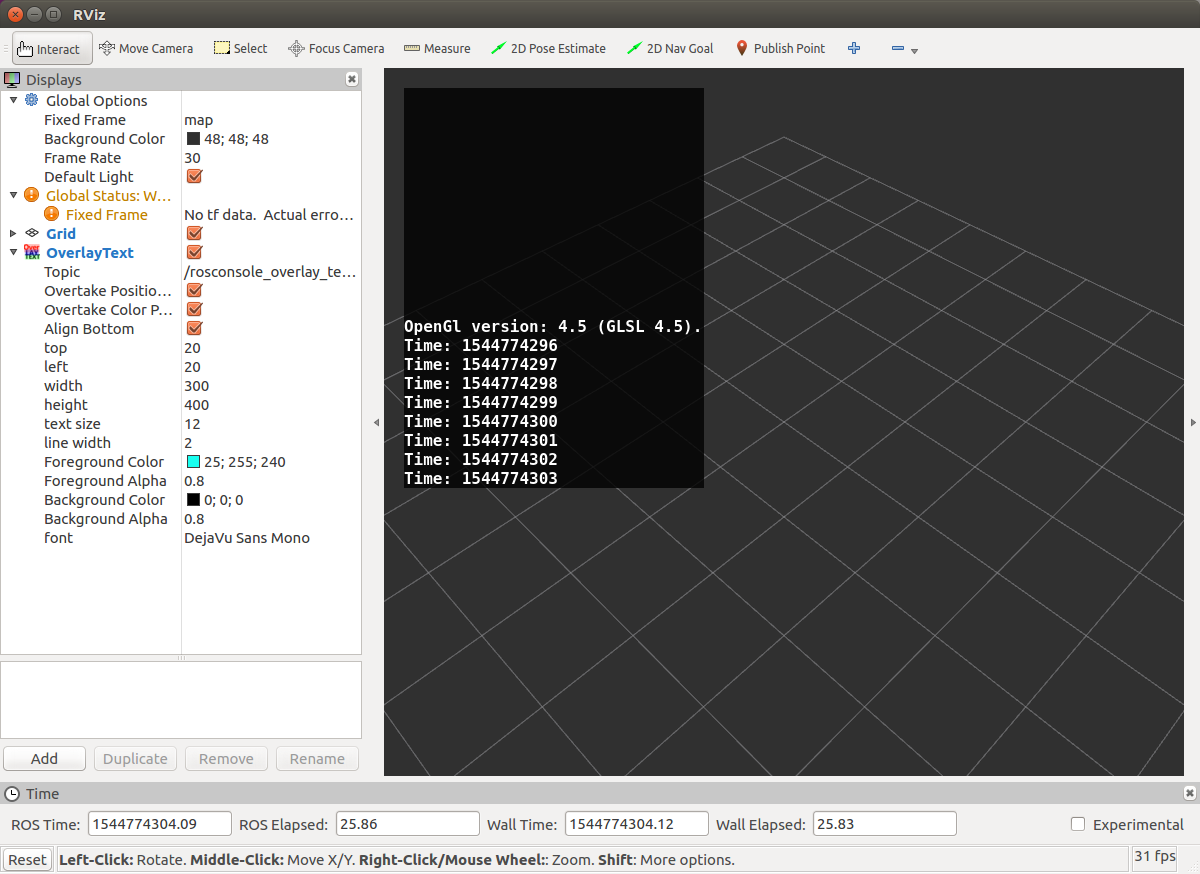This screenshot has height=874, width=1200.
Task: Activate the Select tool
Action: [x=240, y=48]
